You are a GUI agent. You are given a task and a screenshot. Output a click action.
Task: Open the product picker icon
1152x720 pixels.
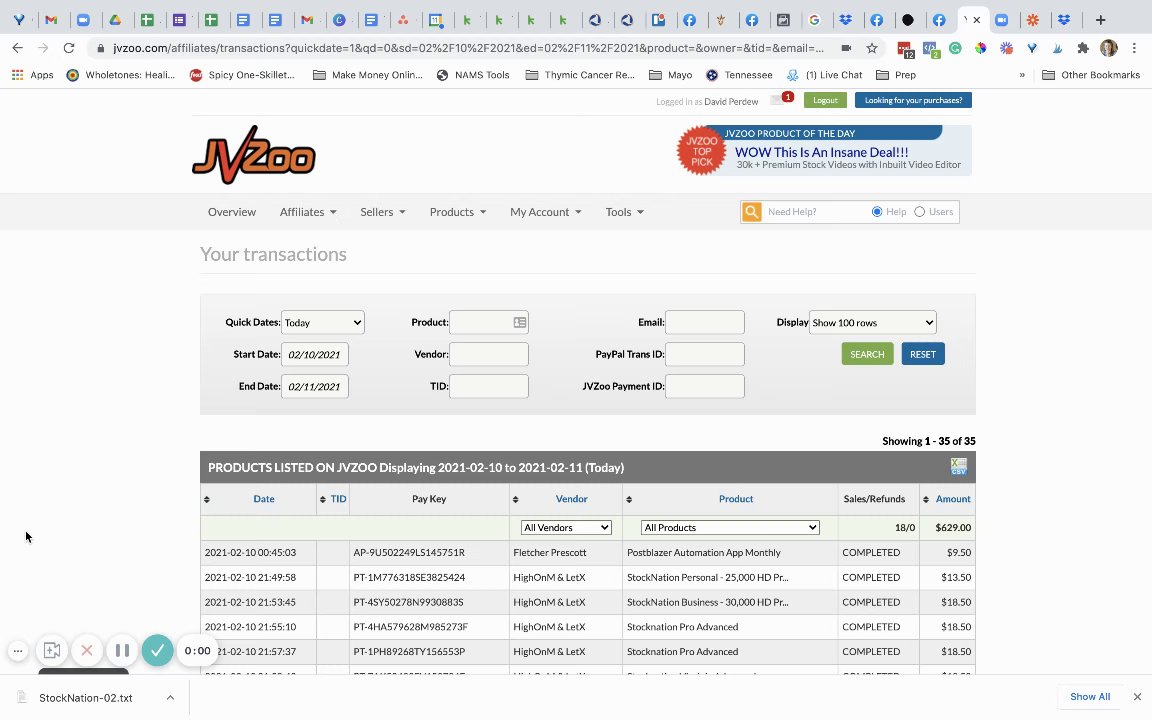click(520, 323)
